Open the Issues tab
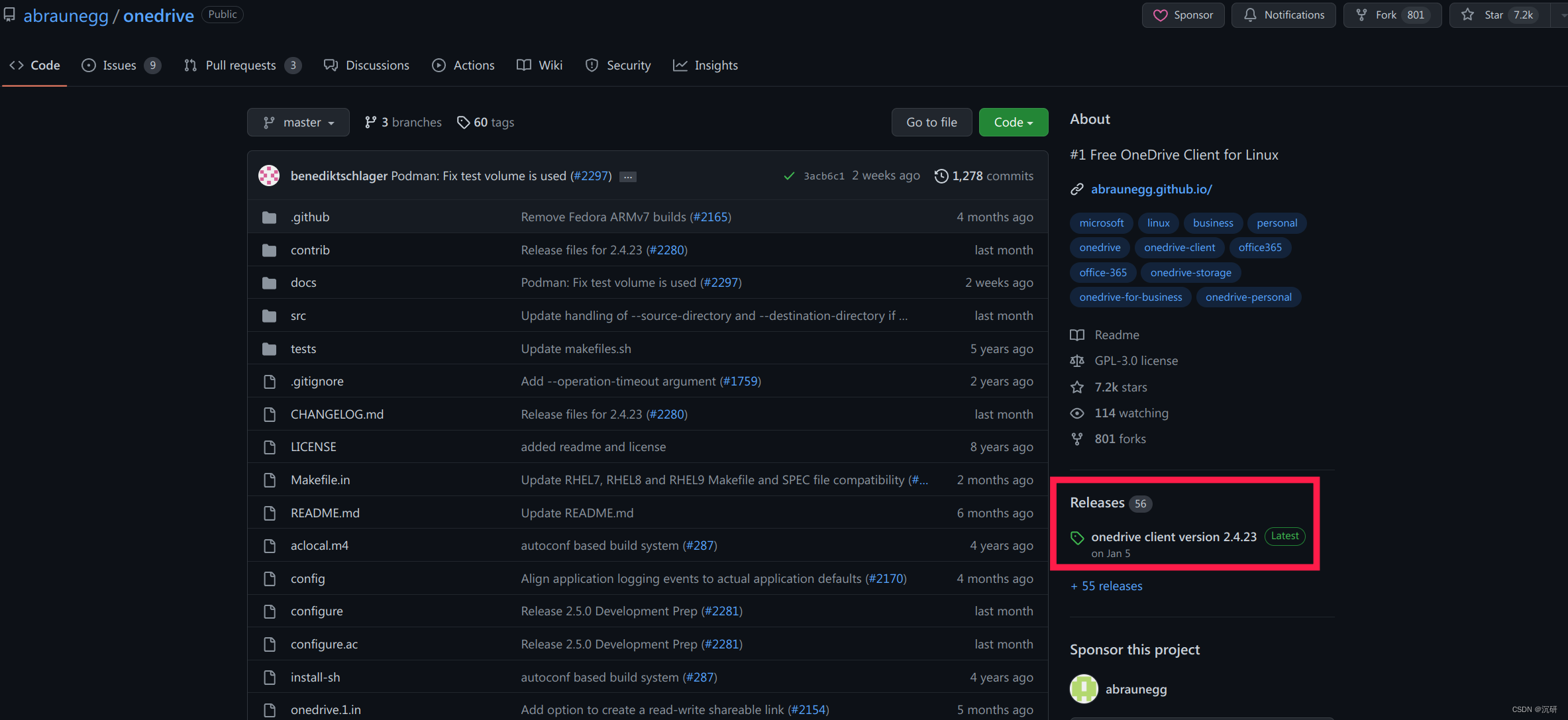1568x720 pixels. click(x=121, y=65)
